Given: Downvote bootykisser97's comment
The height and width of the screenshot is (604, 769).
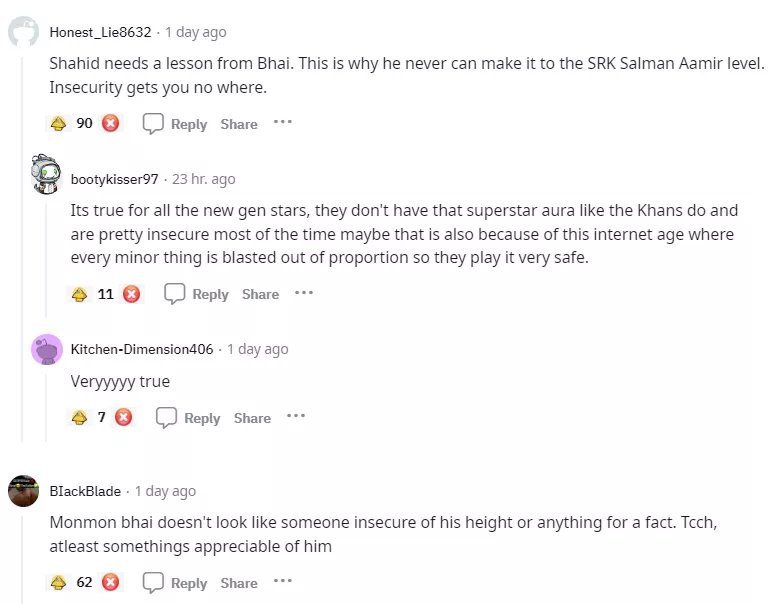Looking at the screenshot, I should tap(132, 294).
